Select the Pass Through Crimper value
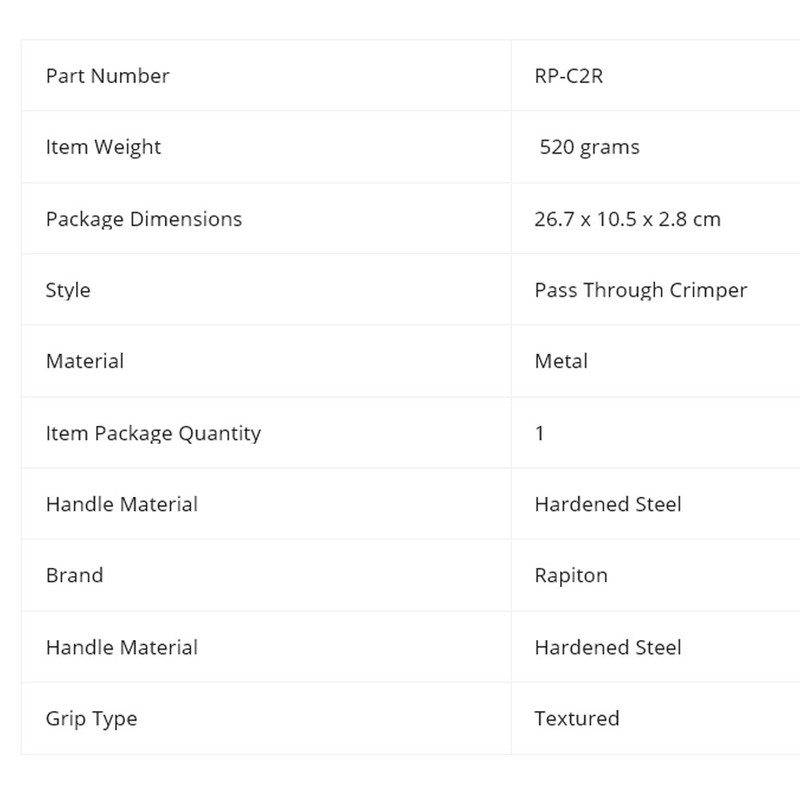The height and width of the screenshot is (800, 800). [641, 290]
